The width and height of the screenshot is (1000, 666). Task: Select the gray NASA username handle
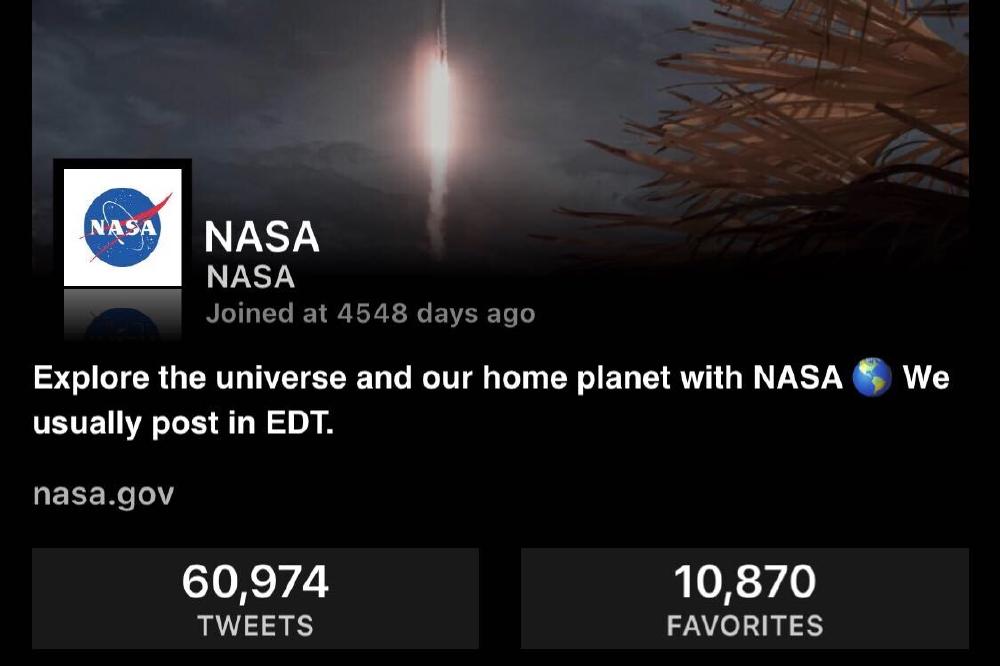click(251, 277)
